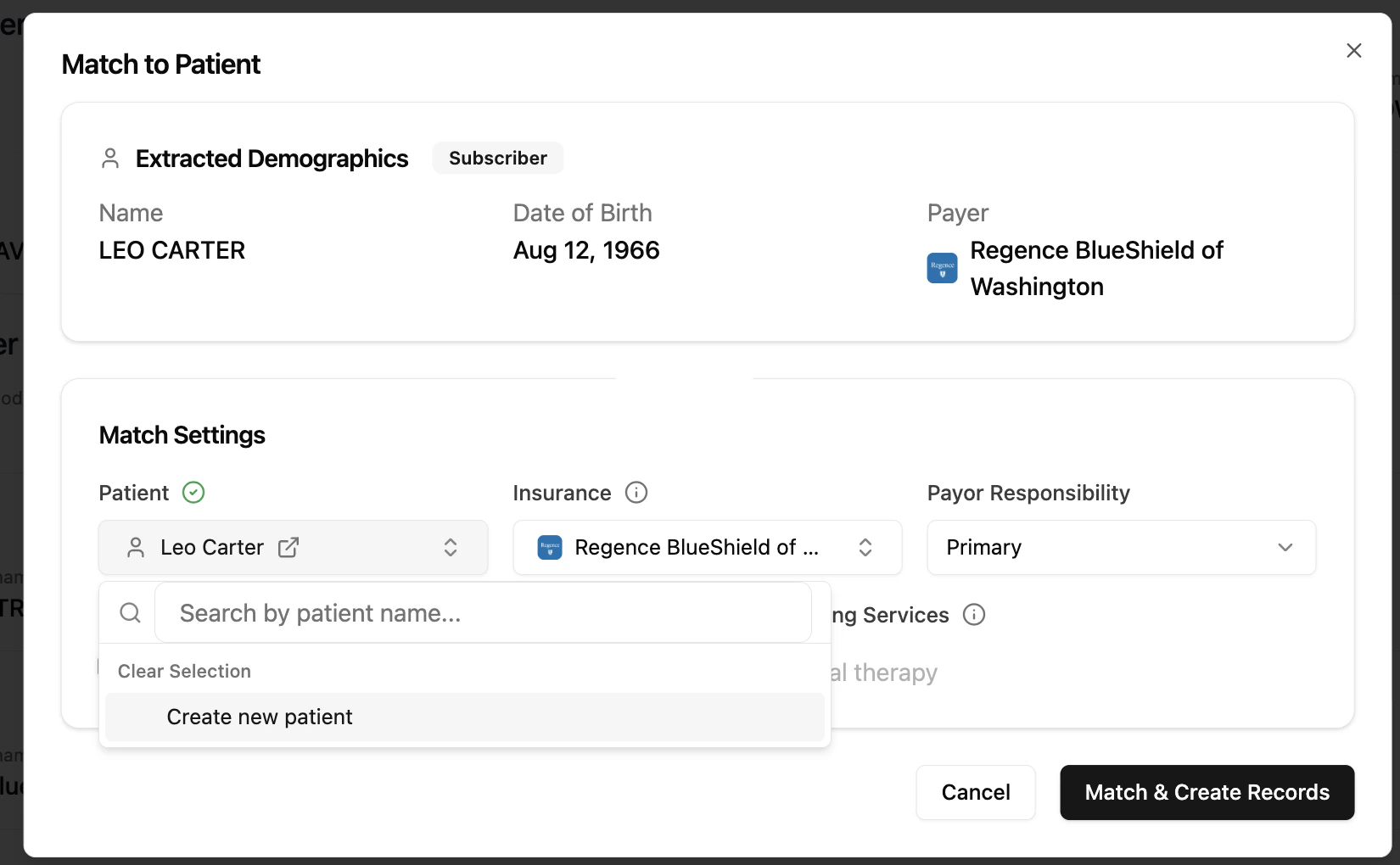Click the Match to Patient dialog title
Viewport: 1400px width, 865px height.
160,64
